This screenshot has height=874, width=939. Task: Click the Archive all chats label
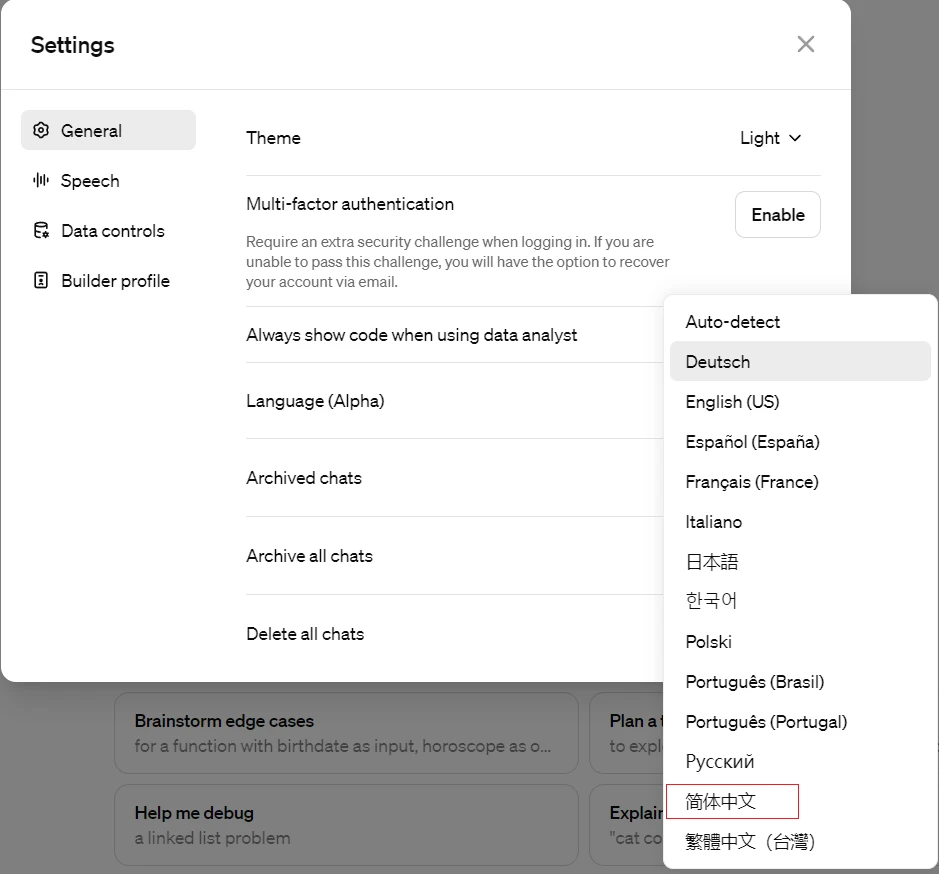309,555
